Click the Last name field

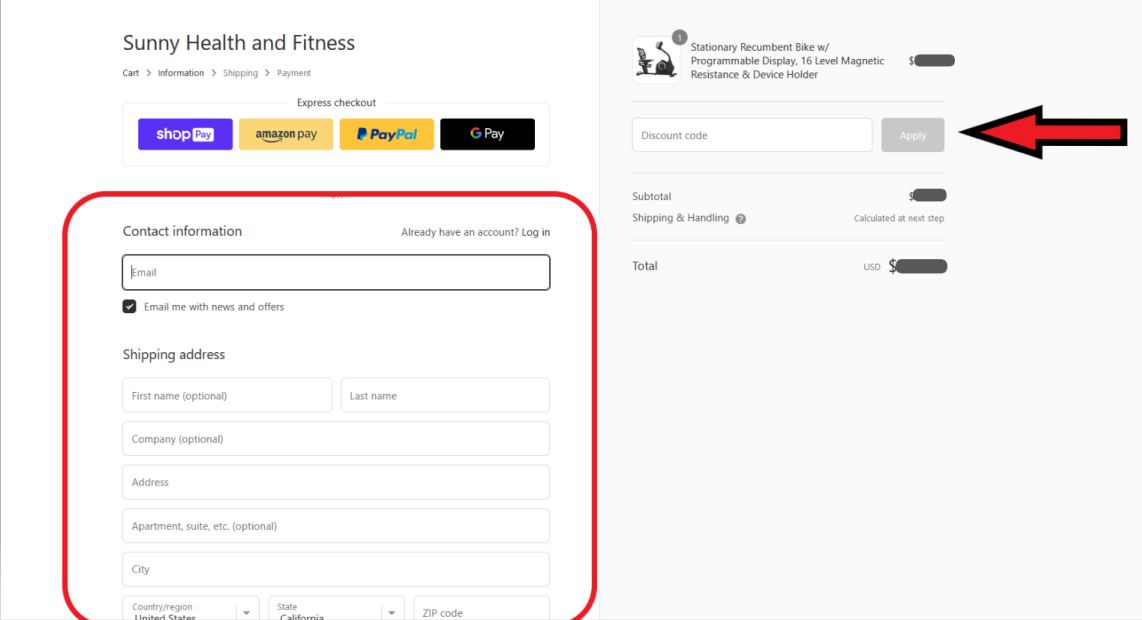(x=445, y=396)
